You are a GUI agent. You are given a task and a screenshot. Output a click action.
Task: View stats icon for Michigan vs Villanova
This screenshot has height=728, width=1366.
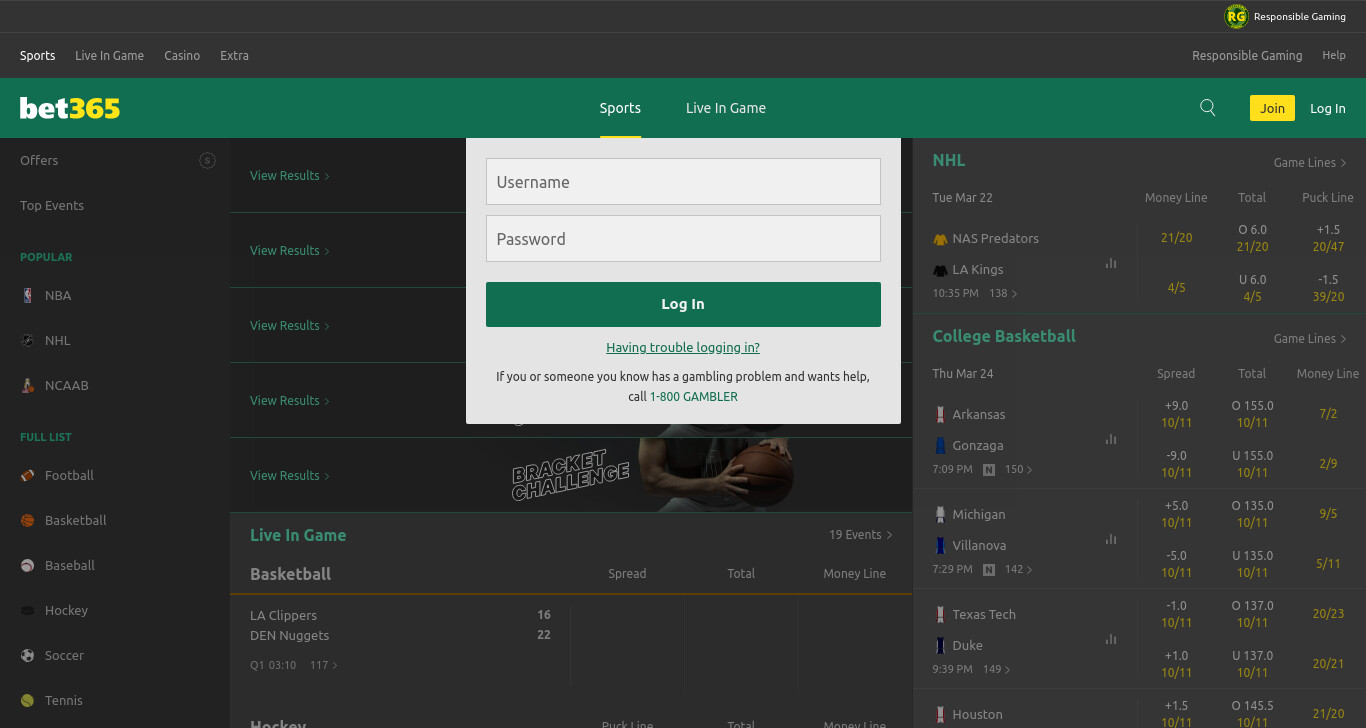(x=1111, y=539)
